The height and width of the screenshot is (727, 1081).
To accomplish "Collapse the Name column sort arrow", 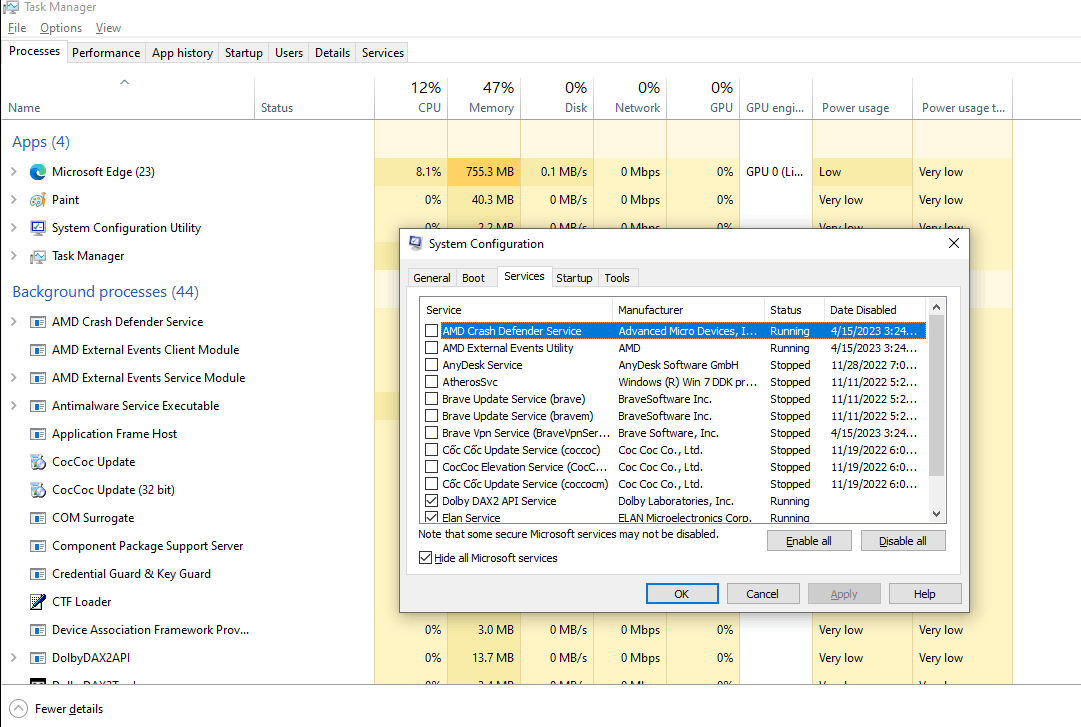I will point(125,82).
